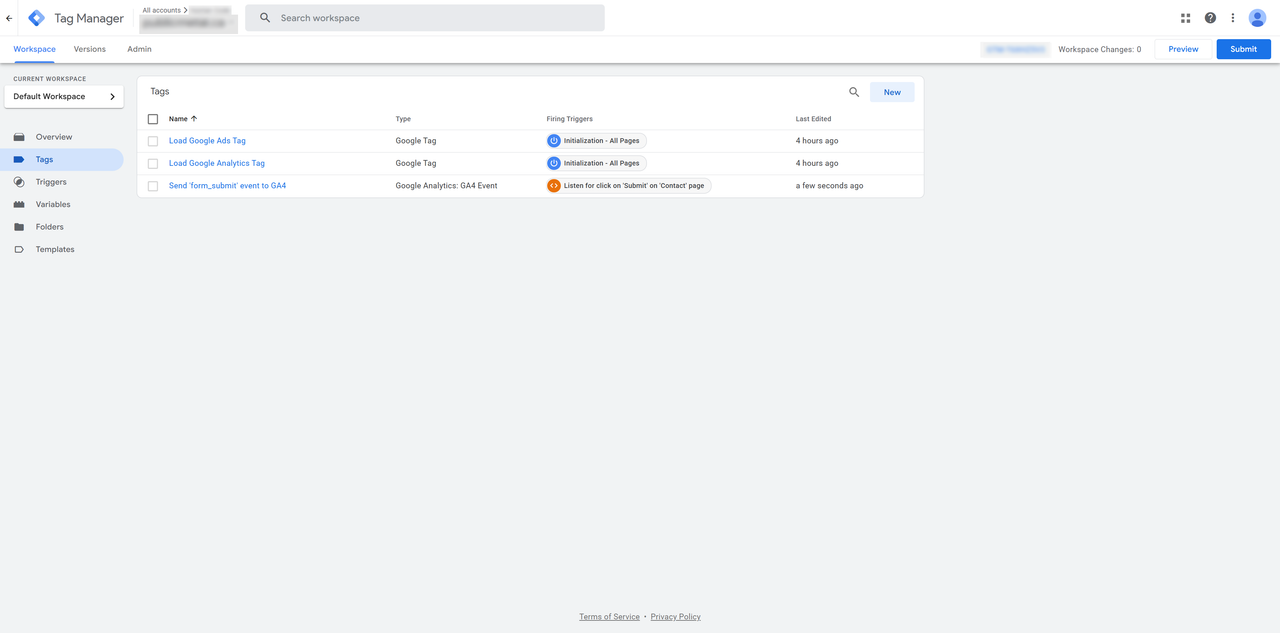The width and height of the screenshot is (1280, 633).
Task: Click the Templates icon in the sidebar
Action: 19,249
